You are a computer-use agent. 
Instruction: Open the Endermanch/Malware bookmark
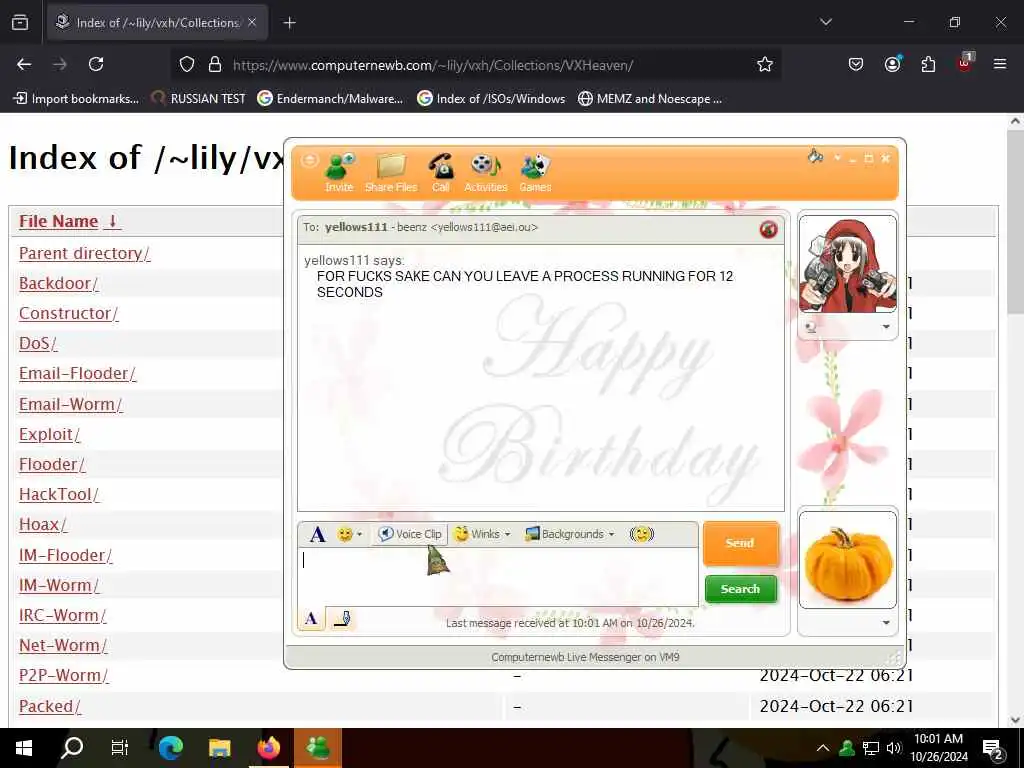(x=330, y=99)
